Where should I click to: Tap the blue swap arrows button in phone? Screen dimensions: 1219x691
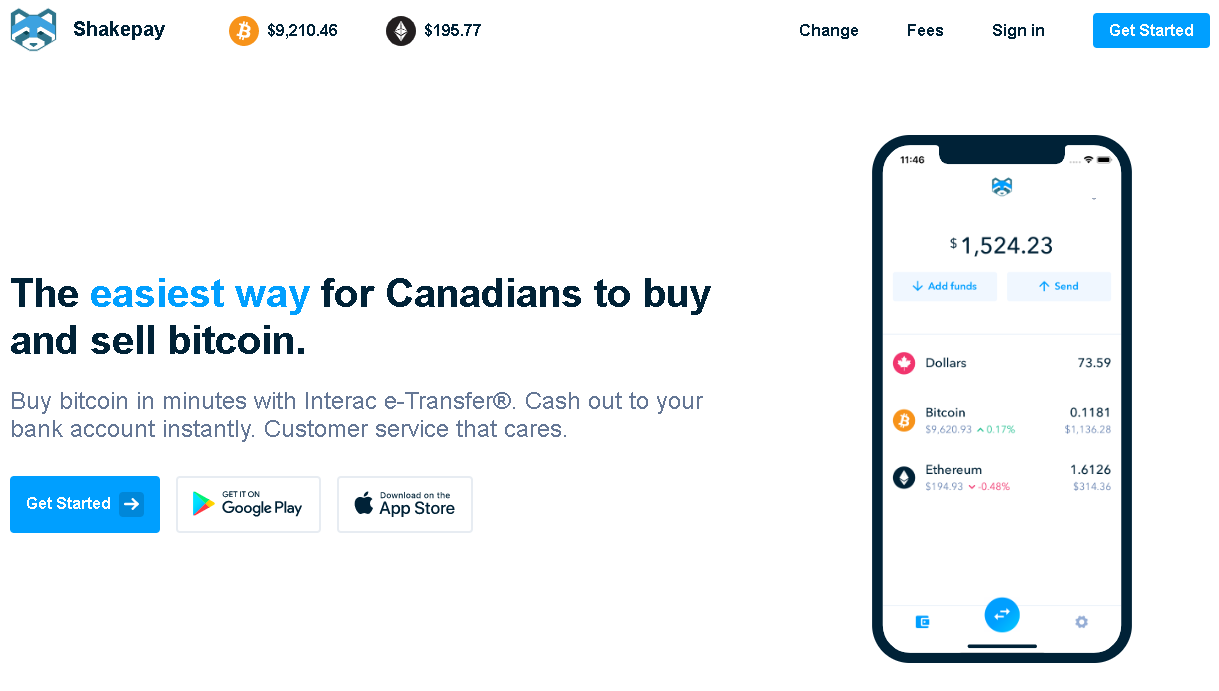coord(1002,614)
